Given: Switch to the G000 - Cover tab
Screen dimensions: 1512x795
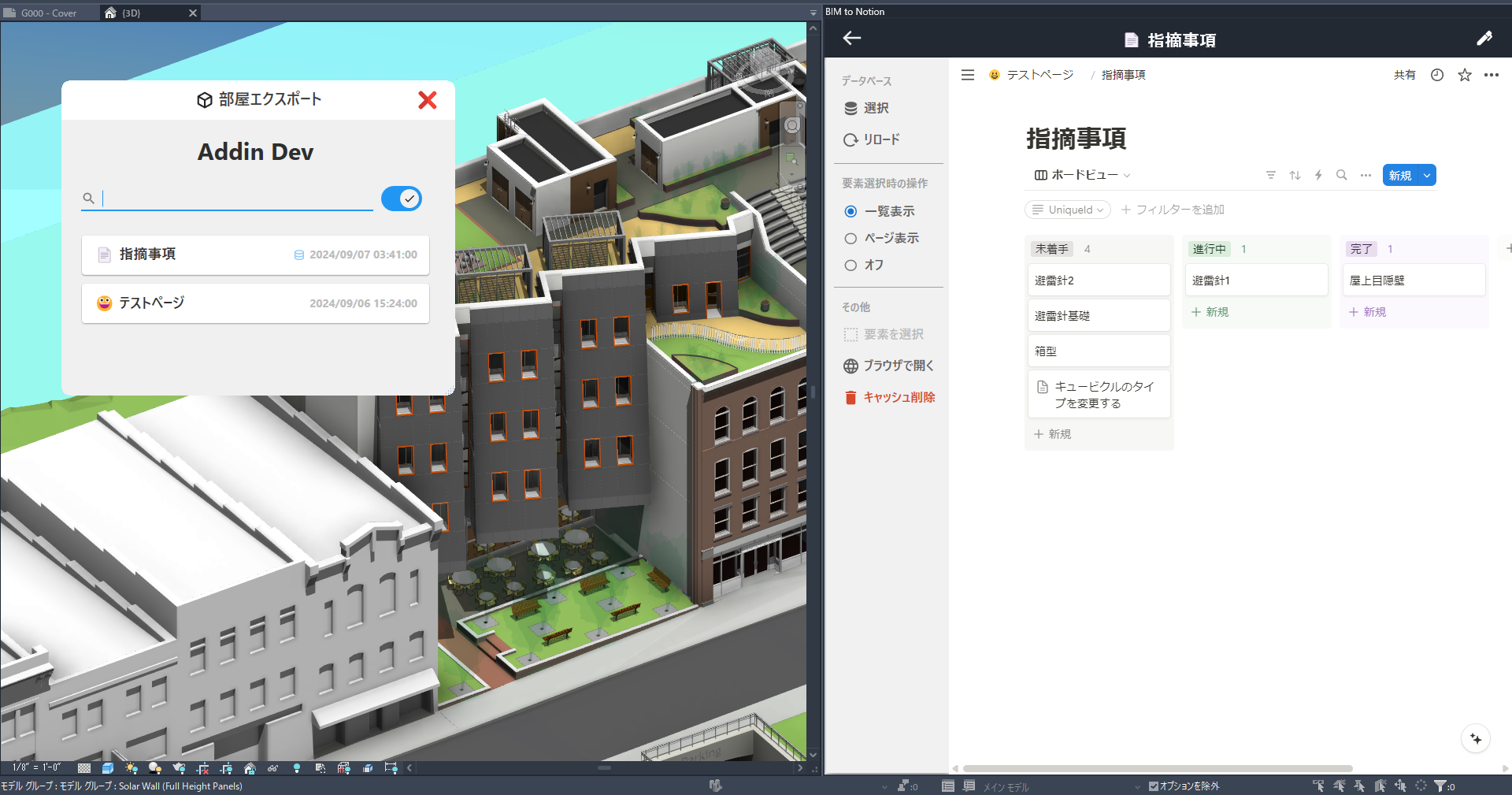Looking at the screenshot, I should point(49,13).
